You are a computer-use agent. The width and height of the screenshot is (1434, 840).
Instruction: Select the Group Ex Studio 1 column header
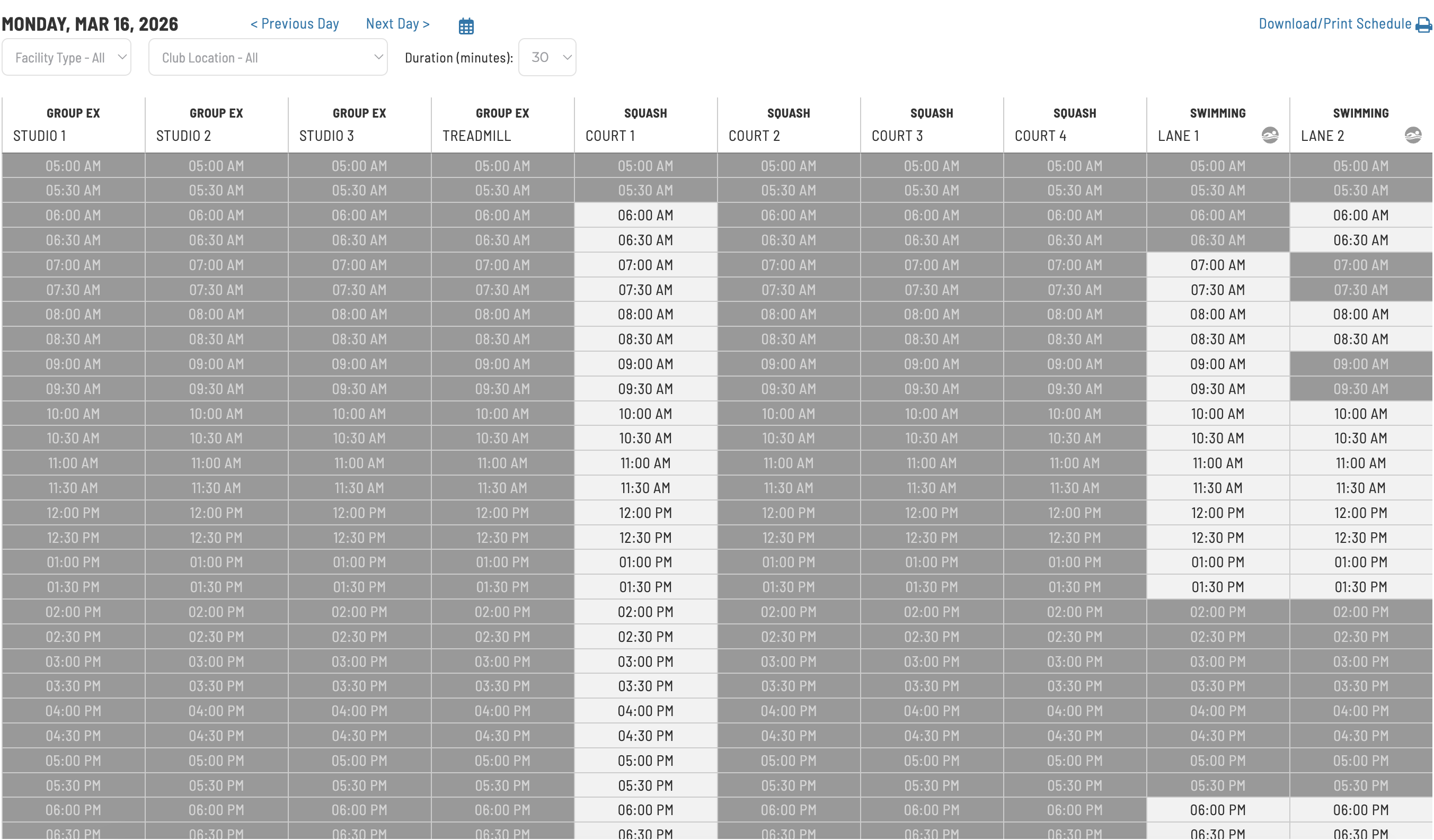pos(72,124)
